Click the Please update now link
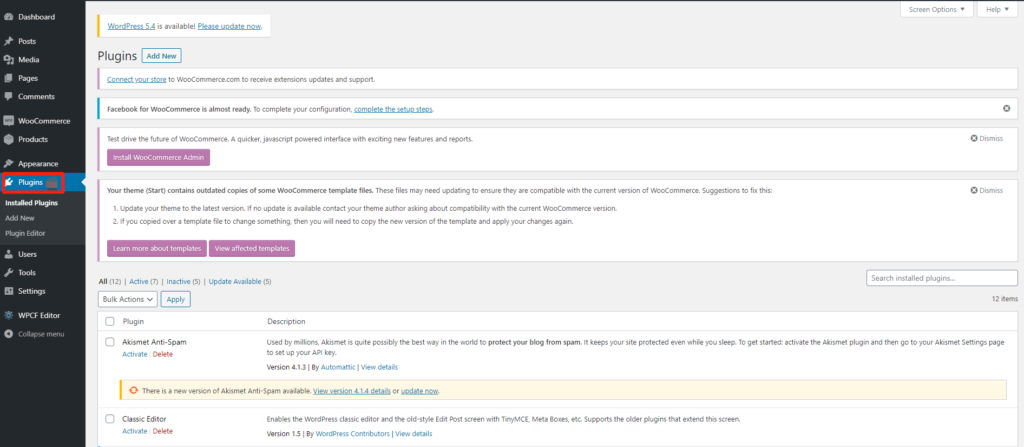The width and height of the screenshot is (1024, 447). (230, 27)
